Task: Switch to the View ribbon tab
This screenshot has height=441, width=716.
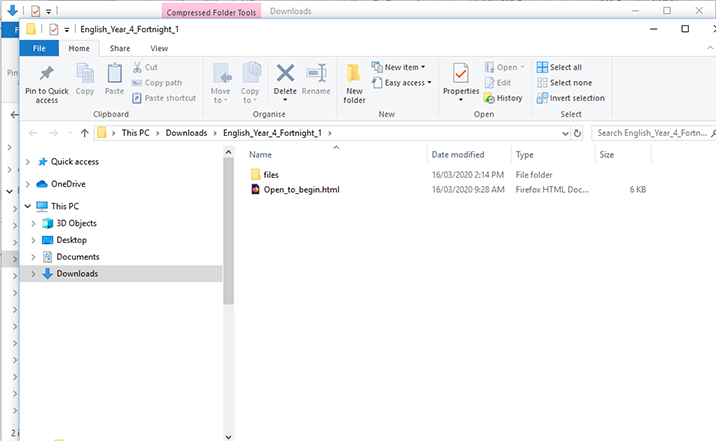Action: tap(159, 48)
